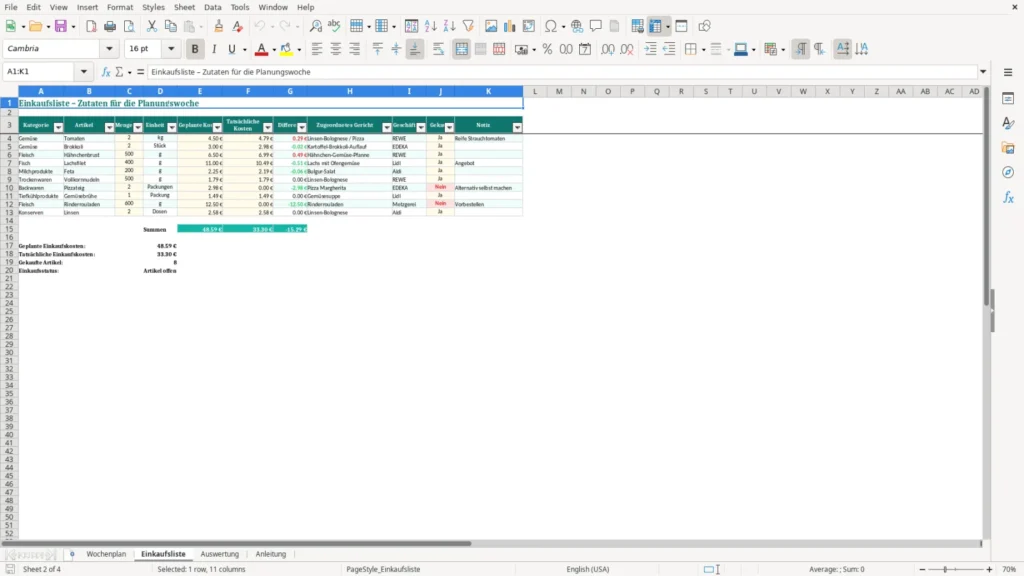Open the Name Box dropdown arrow
The height and width of the screenshot is (576, 1024).
(84, 72)
